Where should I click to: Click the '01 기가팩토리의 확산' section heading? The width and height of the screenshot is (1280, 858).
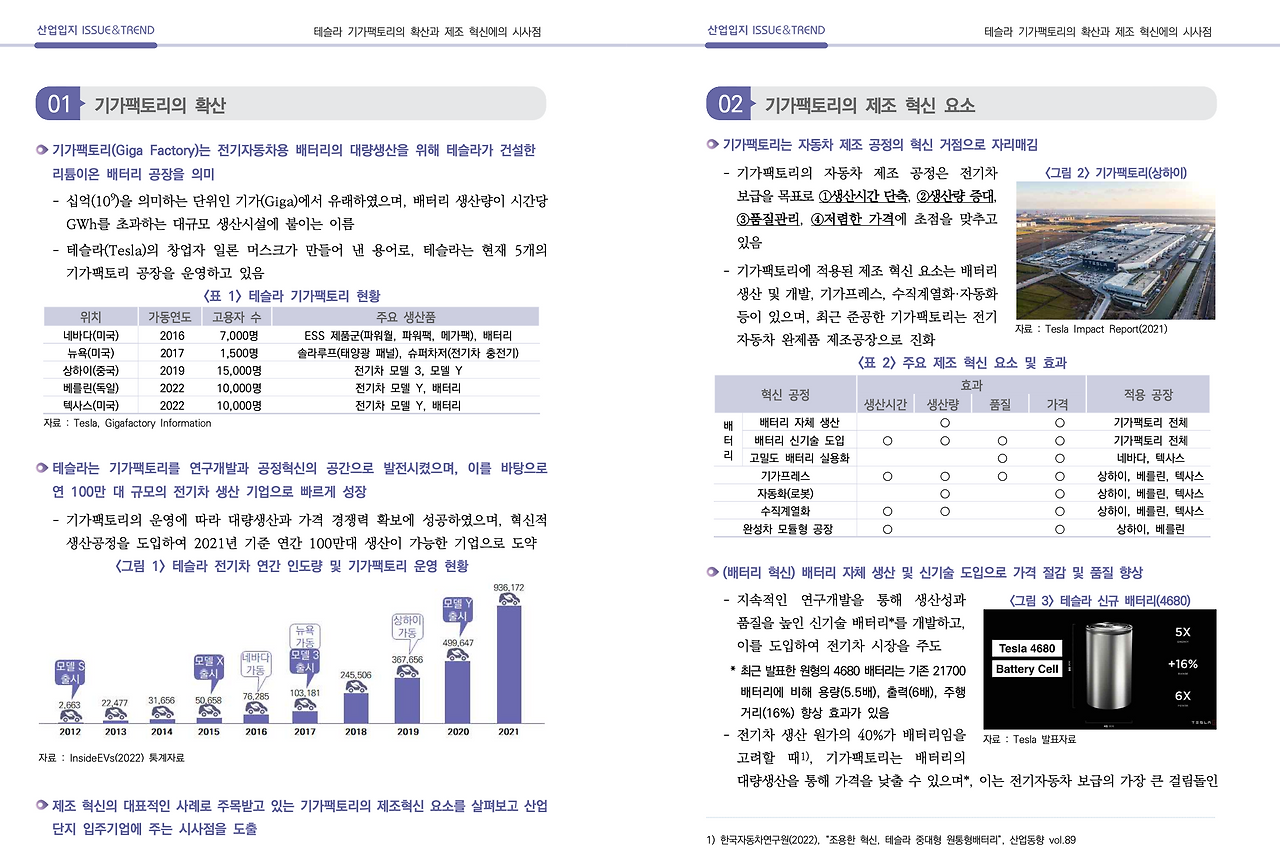click(x=291, y=104)
